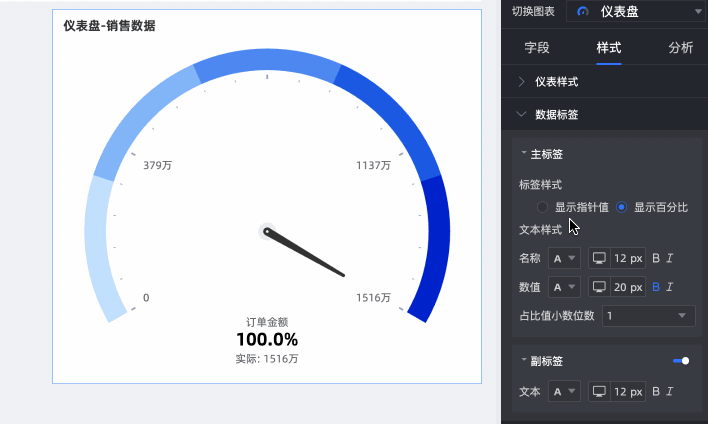Toggle italic for 数值 text
708x424 pixels.
[x=670, y=287]
